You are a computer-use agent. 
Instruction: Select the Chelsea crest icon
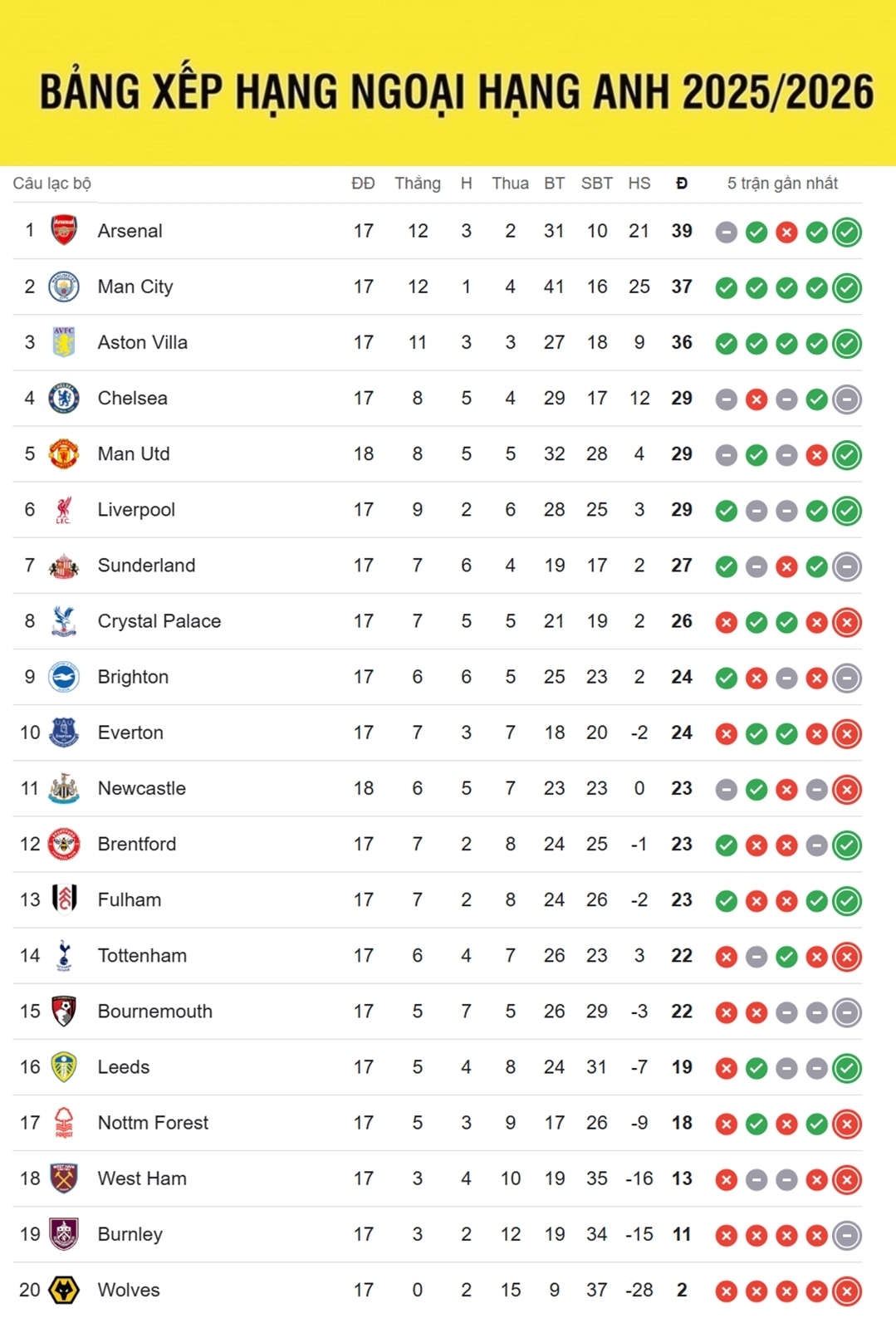[64, 398]
